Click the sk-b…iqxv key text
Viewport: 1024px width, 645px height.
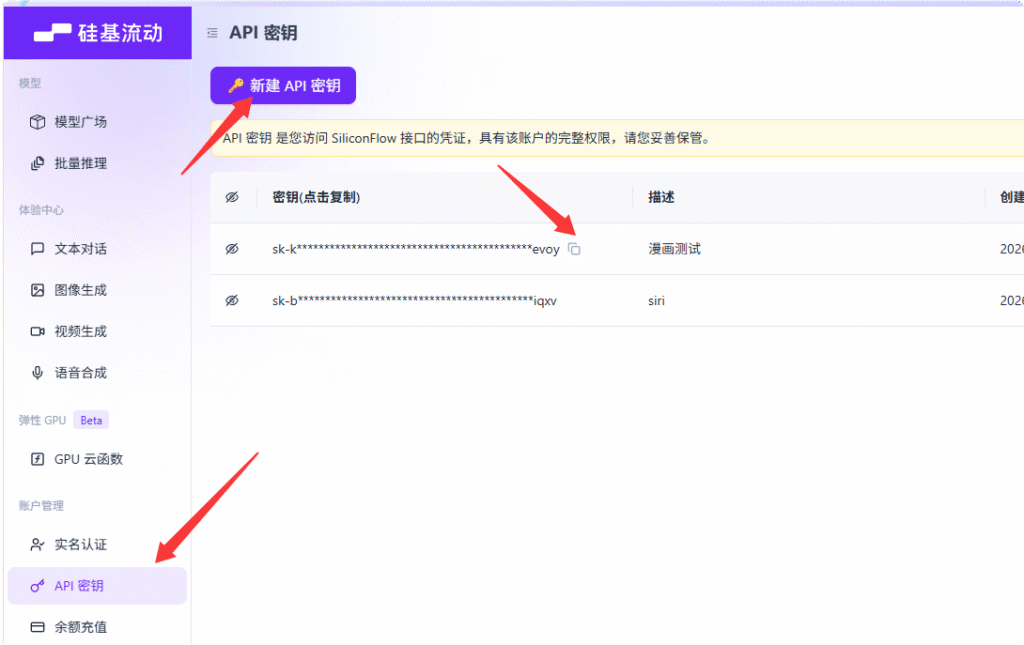pyautogui.click(x=415, y=300)
